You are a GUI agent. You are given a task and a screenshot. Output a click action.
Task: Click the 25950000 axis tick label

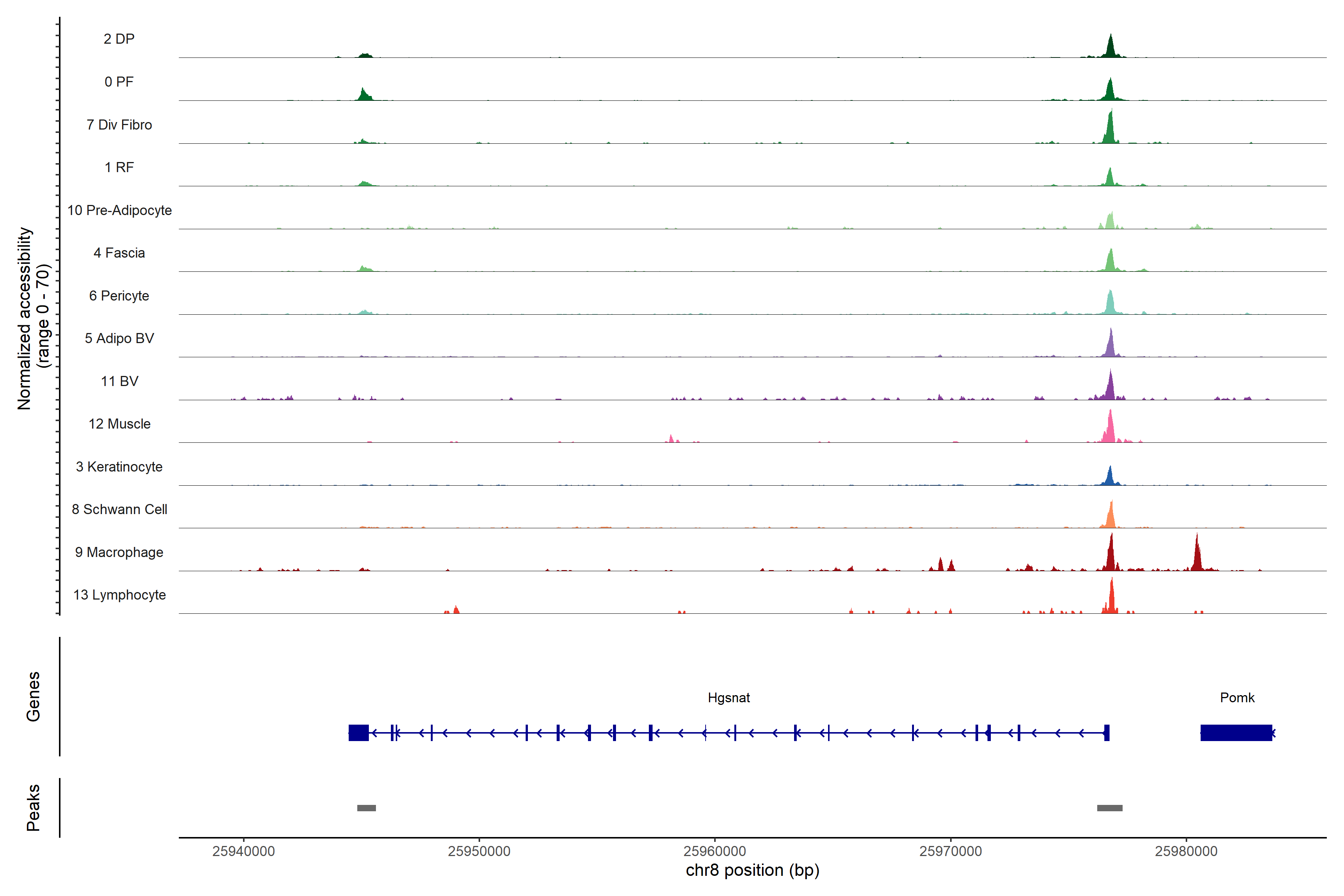479,851
